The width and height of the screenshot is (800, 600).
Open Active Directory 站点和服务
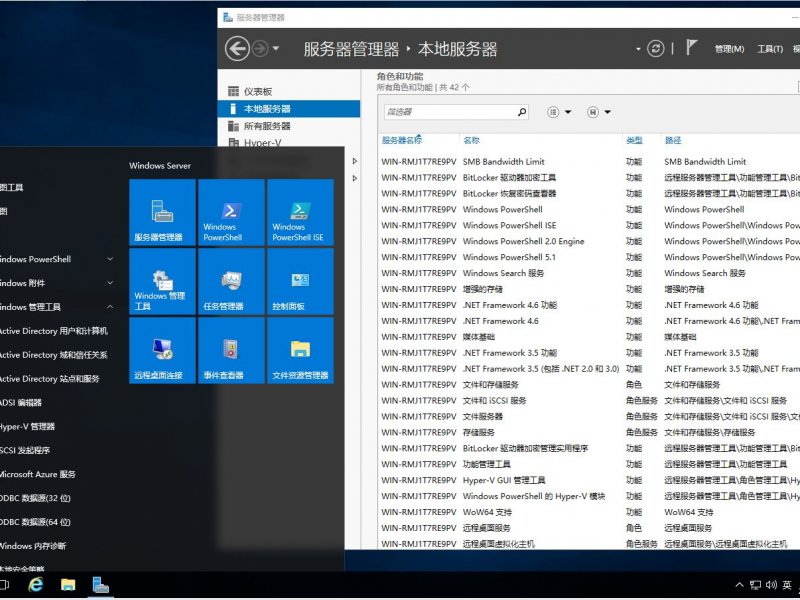coord(49,379)
